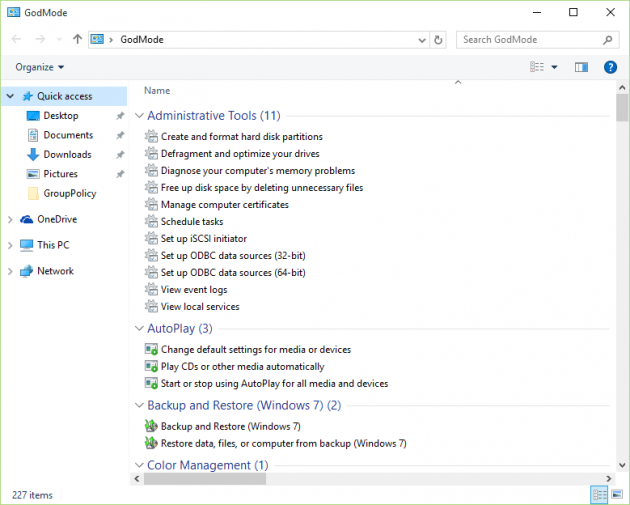Select Schedule tasks item
Image resolution: width=630 pixels, height=505 pixels.
pos(192,222)
